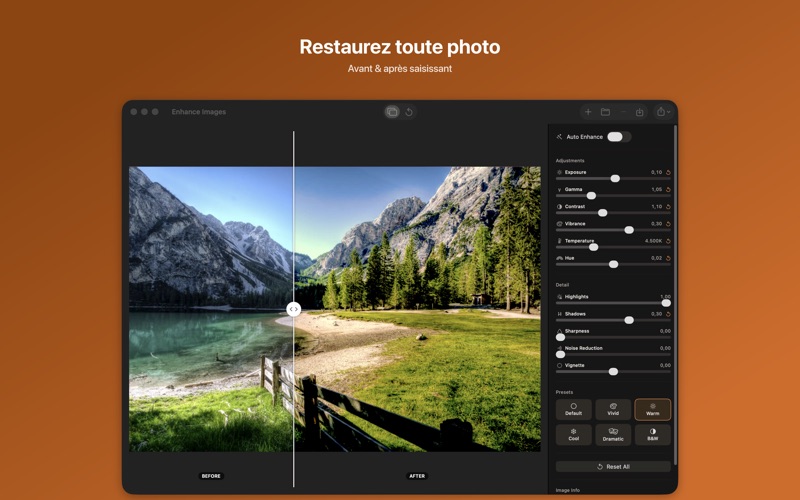Image resolution: width=800 pixels, height=500 pixels.
Task: Click the Exposure sun icon
Action: [x=559, y=172]
